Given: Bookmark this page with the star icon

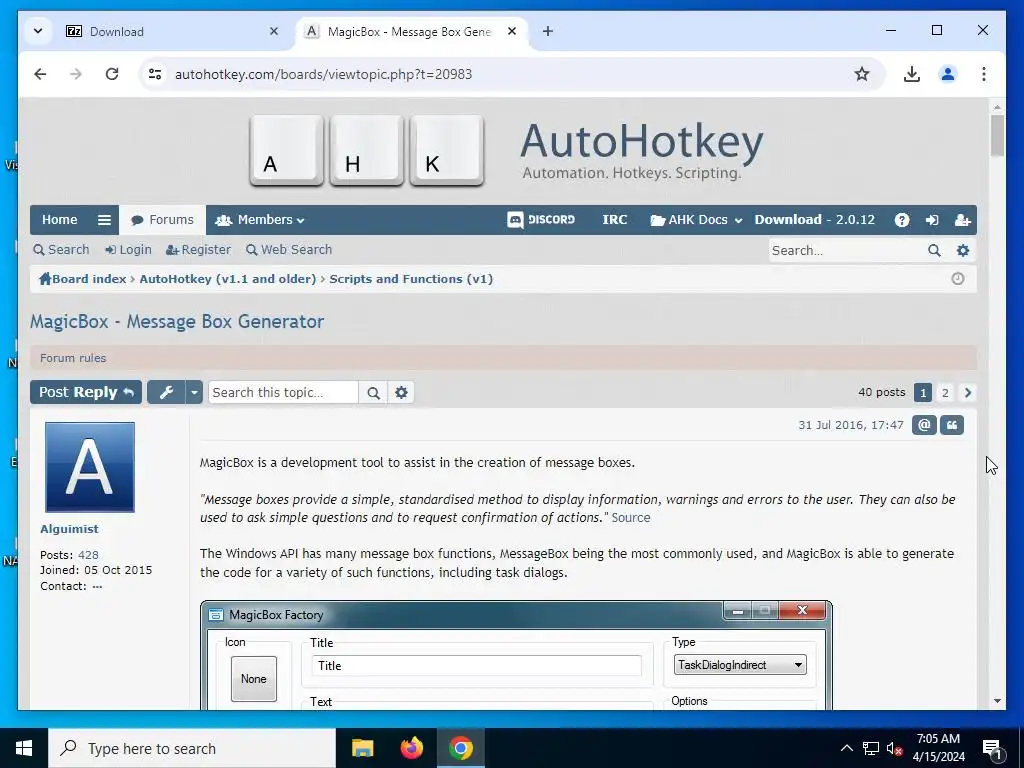Looking at the screenshot, I should click(862, 74).
